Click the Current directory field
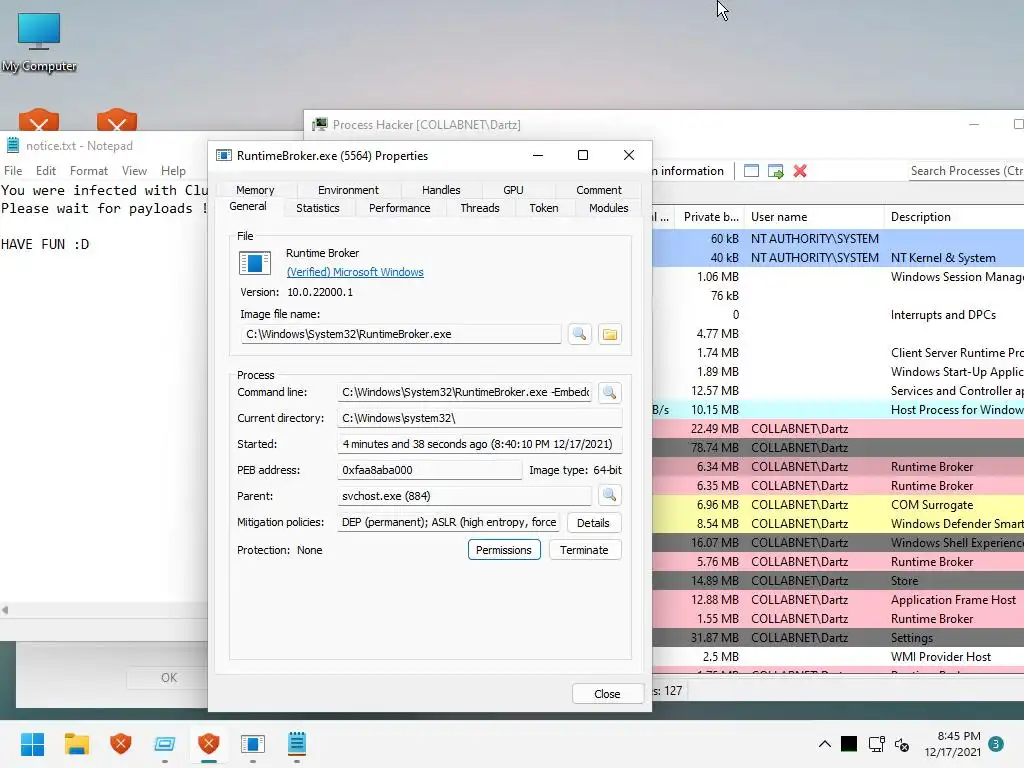 pyautogui.click(x=479, y=418)
